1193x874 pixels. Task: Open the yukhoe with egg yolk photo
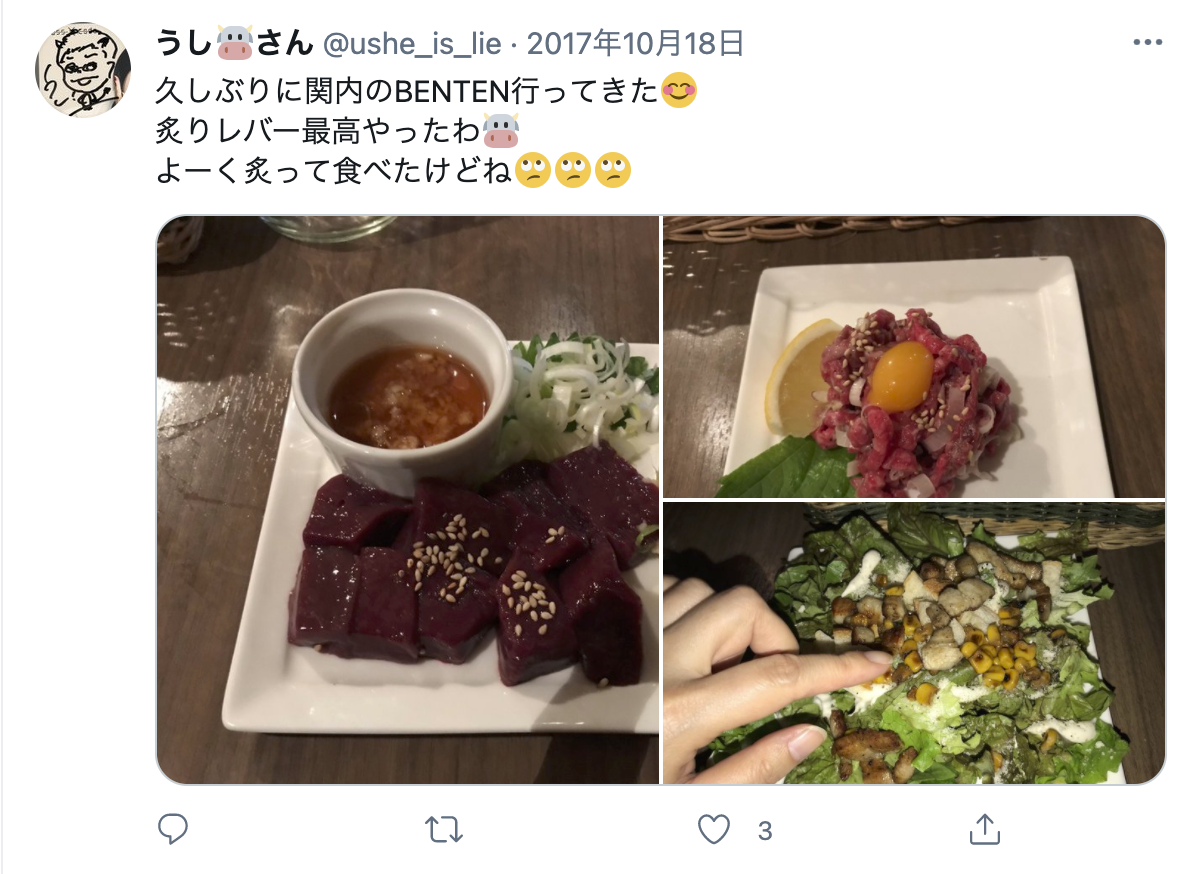(x=914, y=357)
